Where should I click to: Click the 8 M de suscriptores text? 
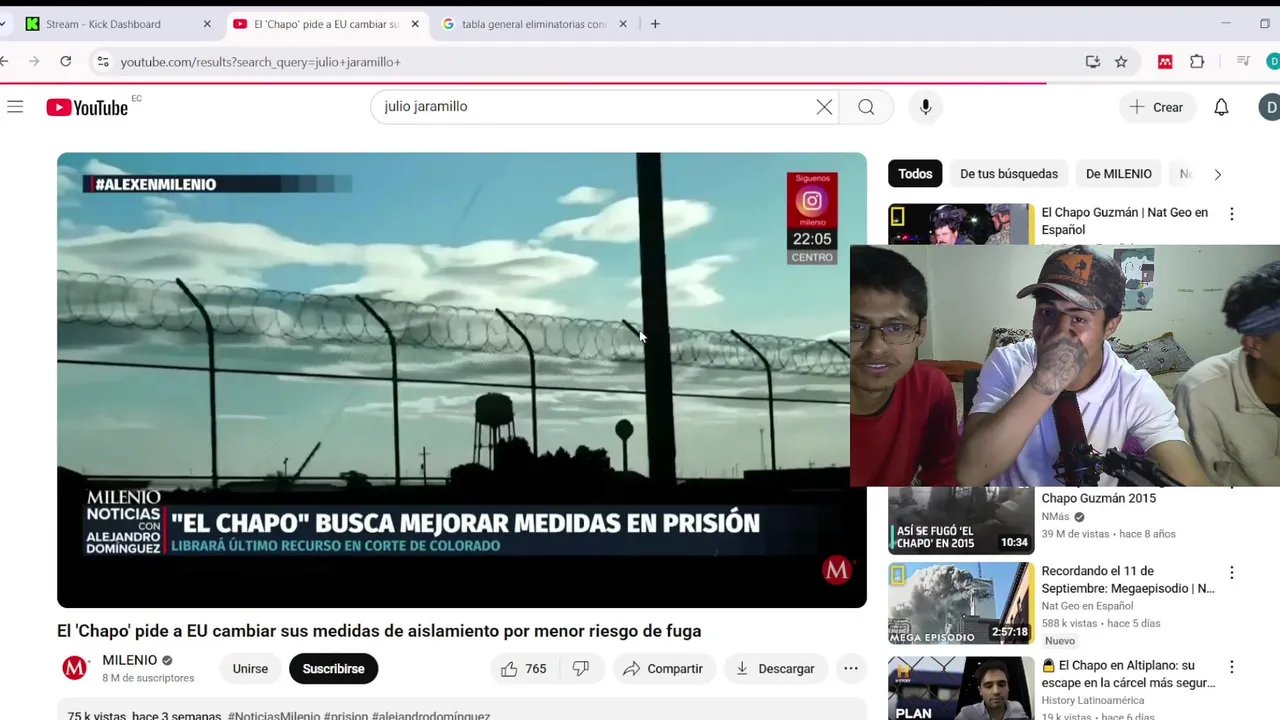148,678
